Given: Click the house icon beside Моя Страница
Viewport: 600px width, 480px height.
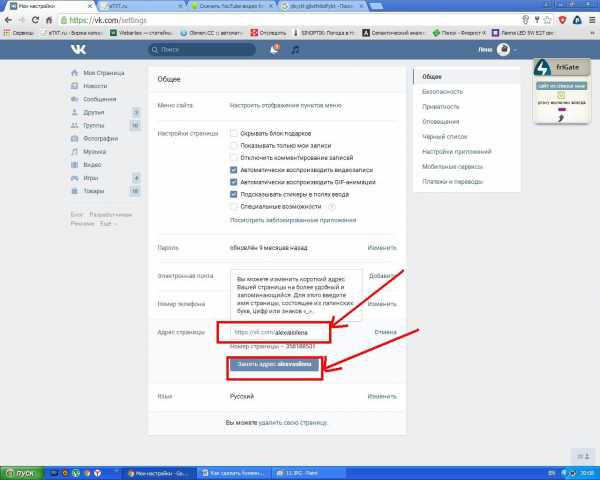Looking at the screenshot, I should pyautogui.click(x=75, y=73).
